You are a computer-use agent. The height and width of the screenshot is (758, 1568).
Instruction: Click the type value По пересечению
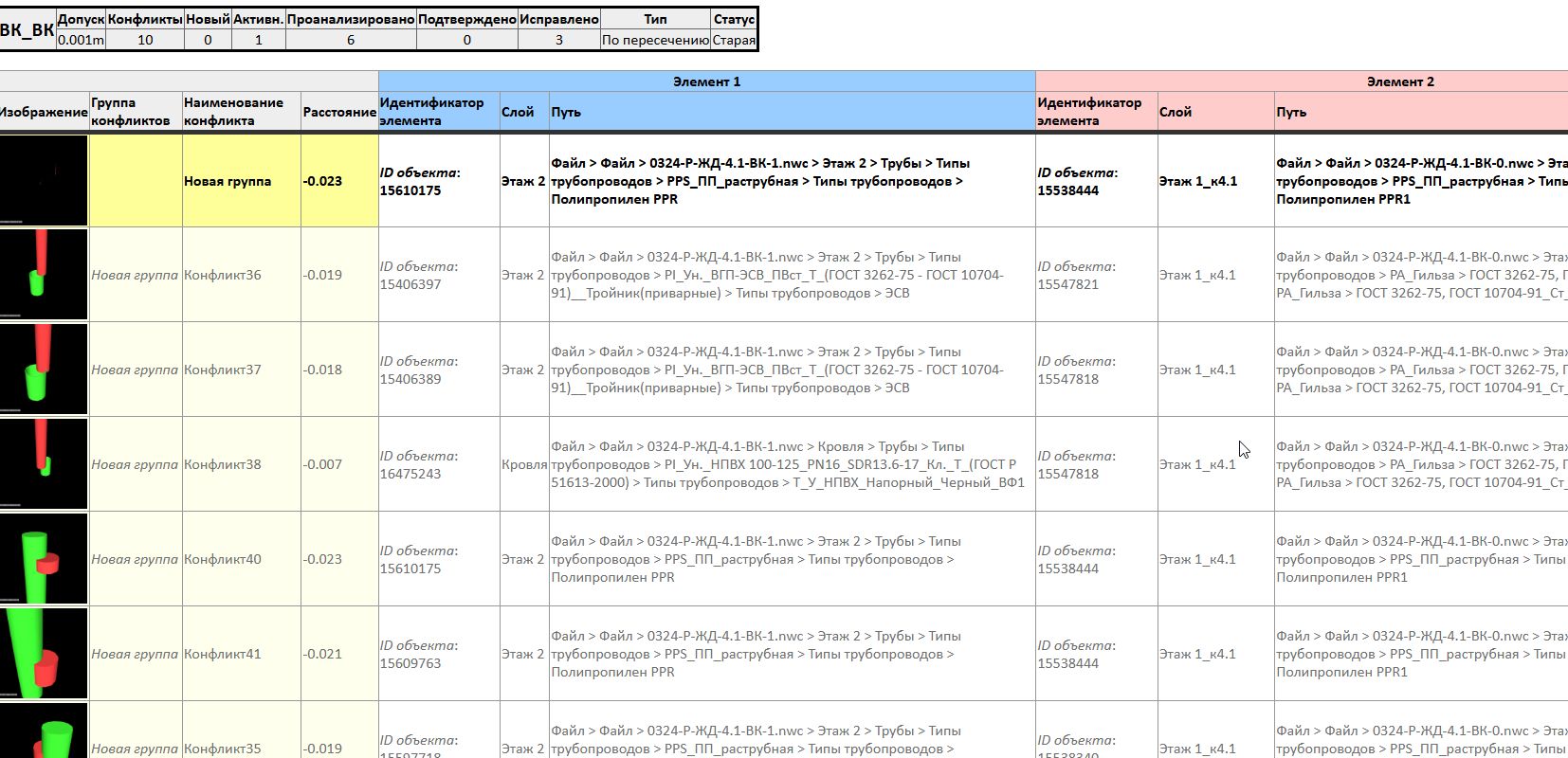pos(655,40)
